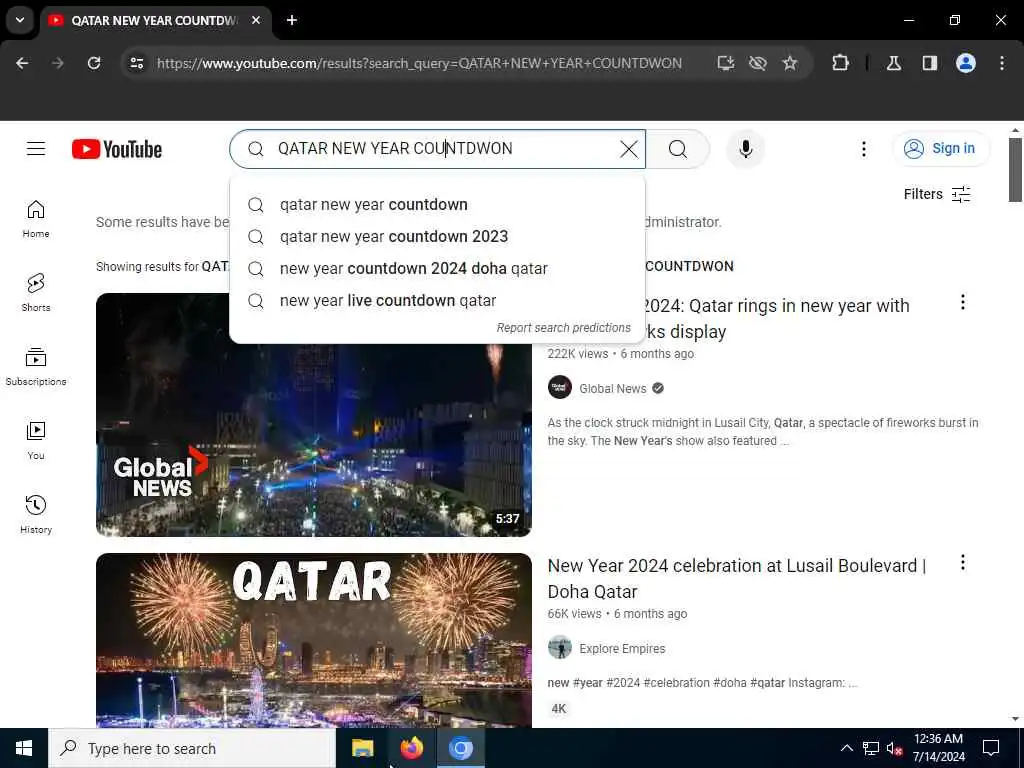Open Global News channel avatar
This screenshot has width=1024, height=768.
click(560, 388)
